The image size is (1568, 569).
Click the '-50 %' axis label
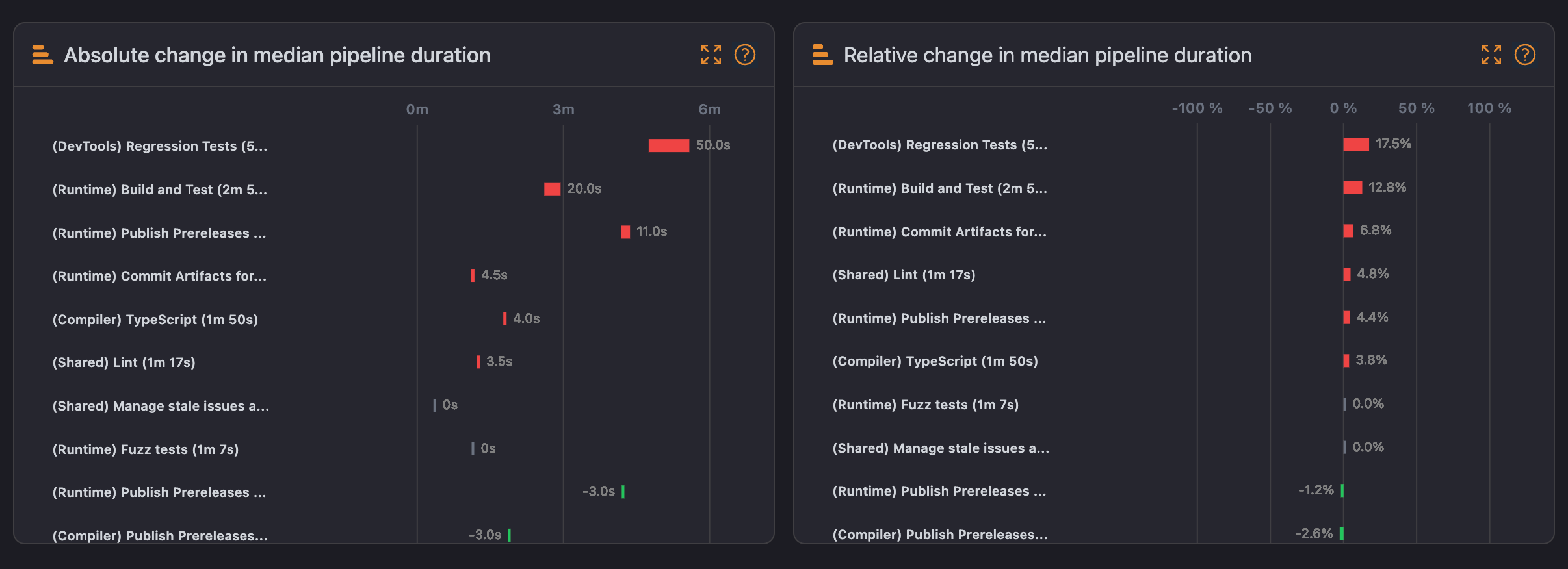click(x=1270, y=108)
